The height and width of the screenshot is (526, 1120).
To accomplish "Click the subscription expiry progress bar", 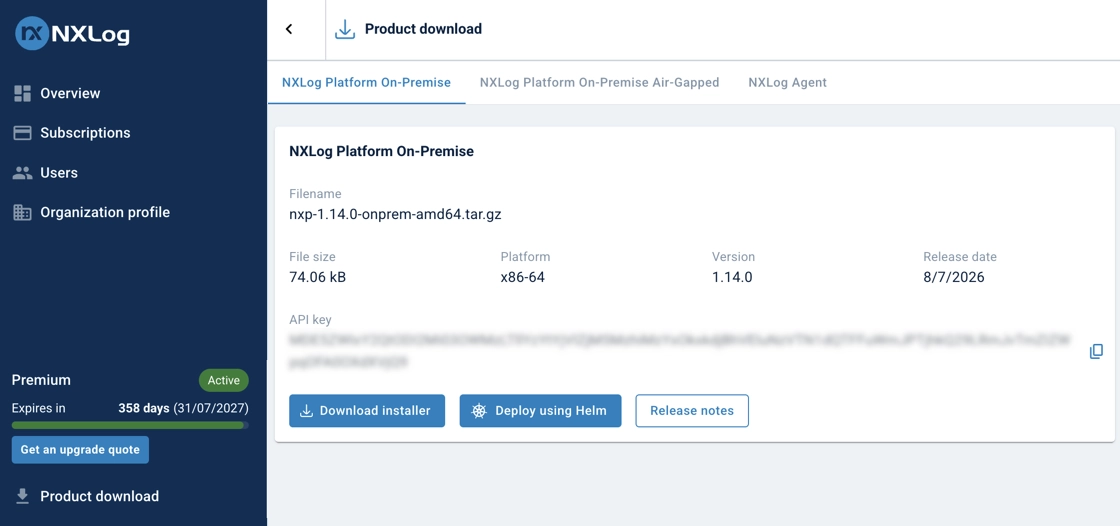I will click(x=130, y=425).
